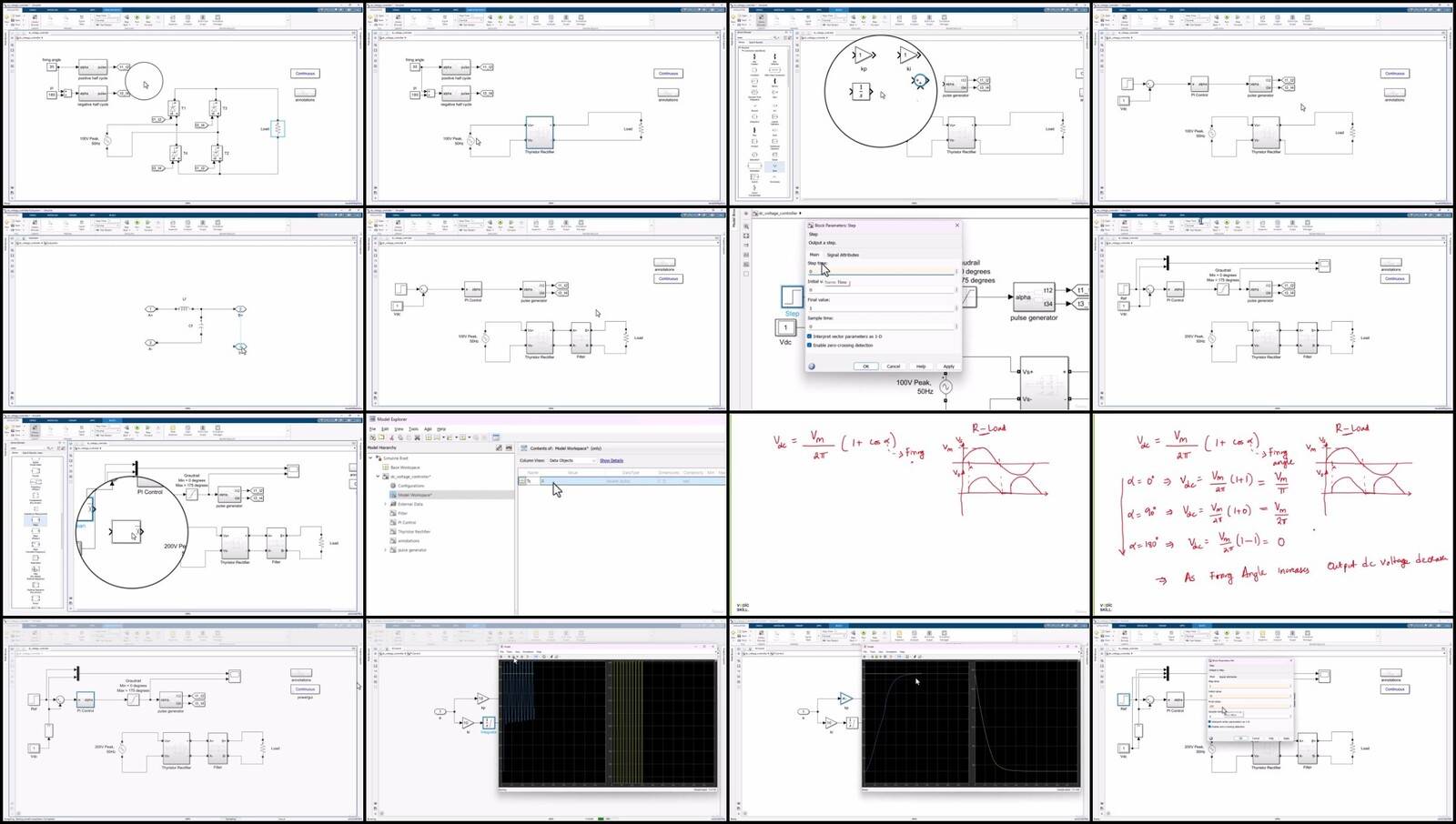Expand the External Data tree node
The image size is (1456, 824).
tap(386, 504)
